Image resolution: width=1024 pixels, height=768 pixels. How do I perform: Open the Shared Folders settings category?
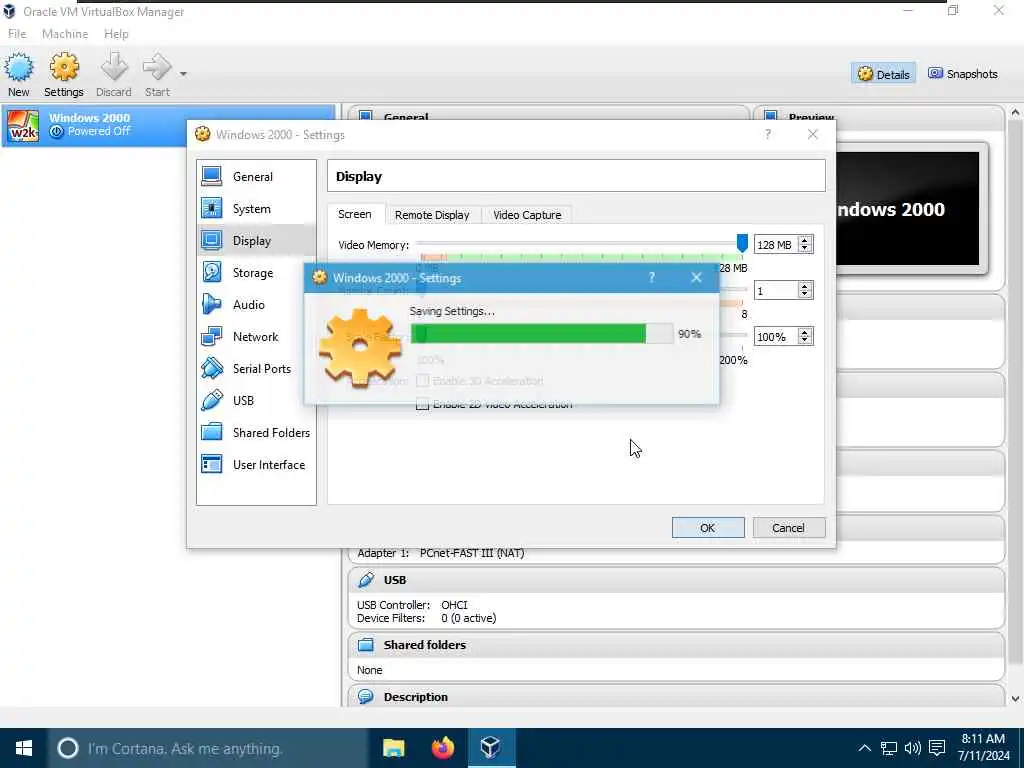[256, 432]
